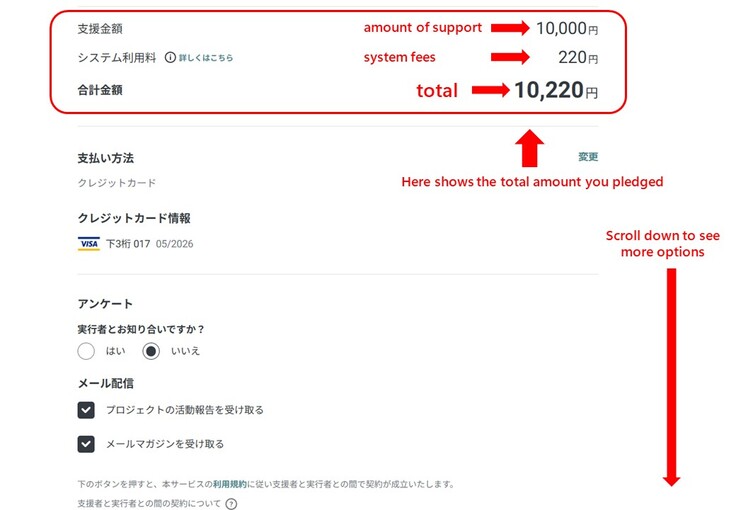
Task: Click the クレジットカード情報 heading
Action: 134,218
